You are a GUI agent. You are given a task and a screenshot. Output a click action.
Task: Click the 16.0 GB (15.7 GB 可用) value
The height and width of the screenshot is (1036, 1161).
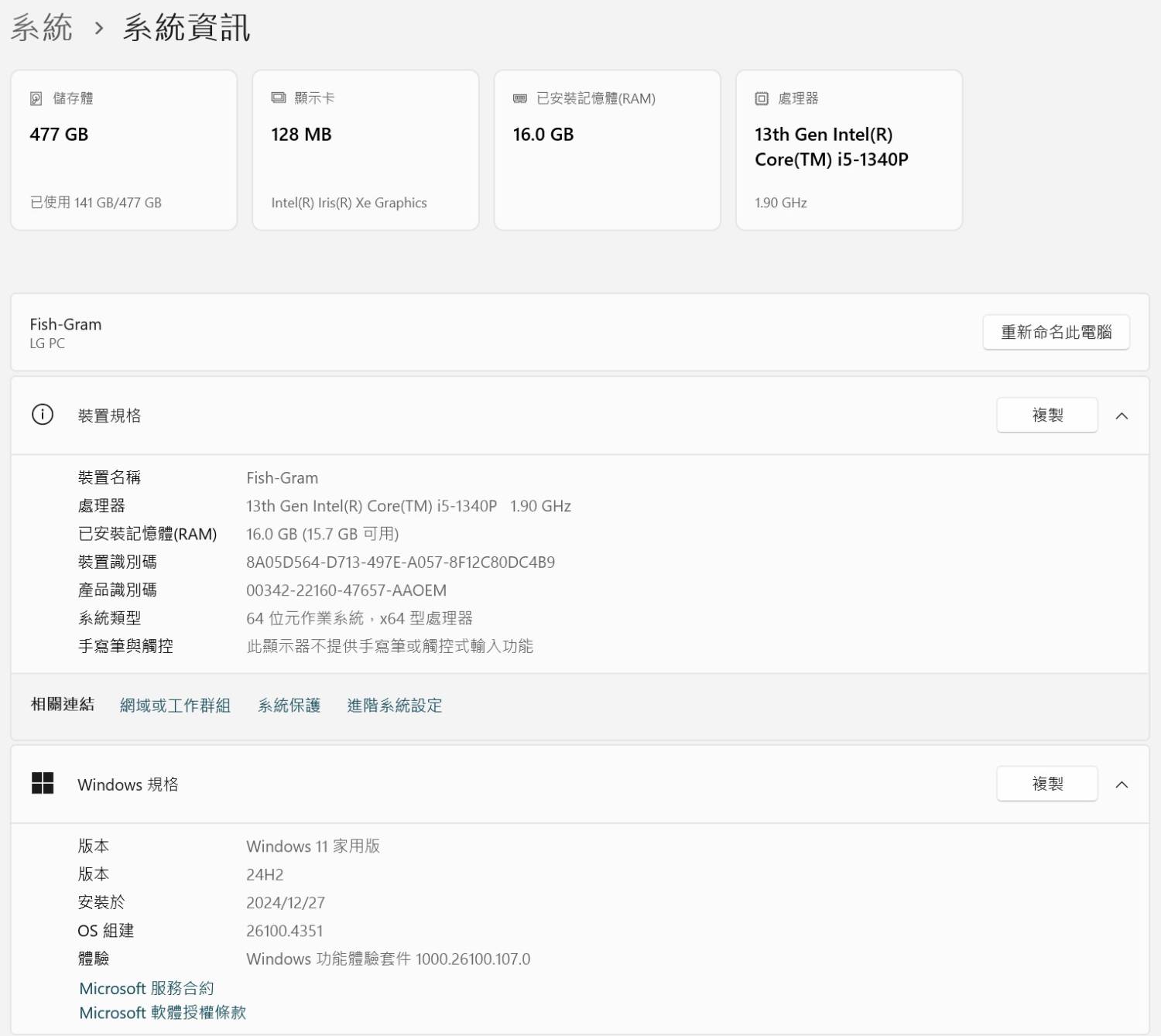322,534
